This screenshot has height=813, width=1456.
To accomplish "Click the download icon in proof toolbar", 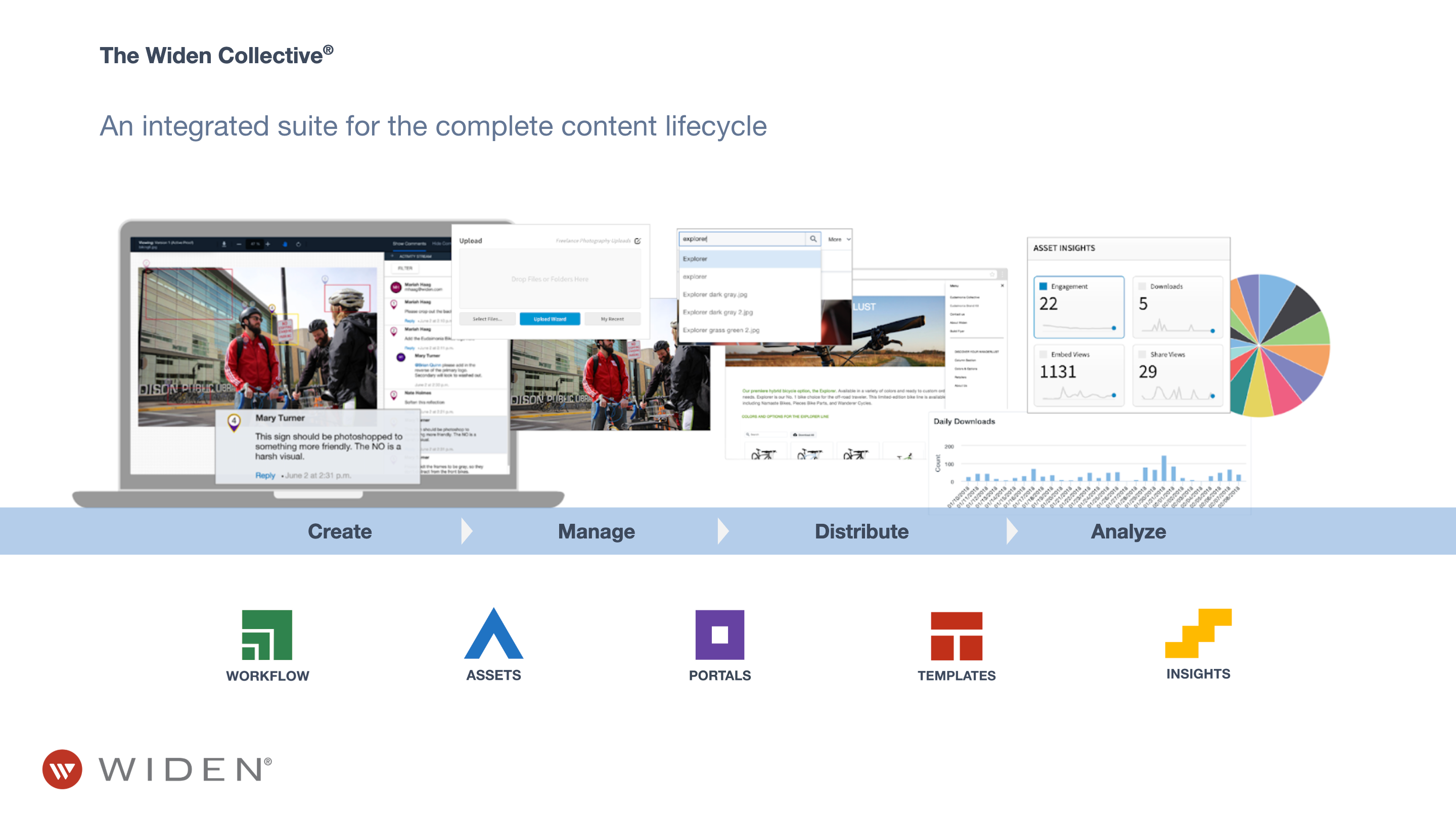I will [224, 244].
